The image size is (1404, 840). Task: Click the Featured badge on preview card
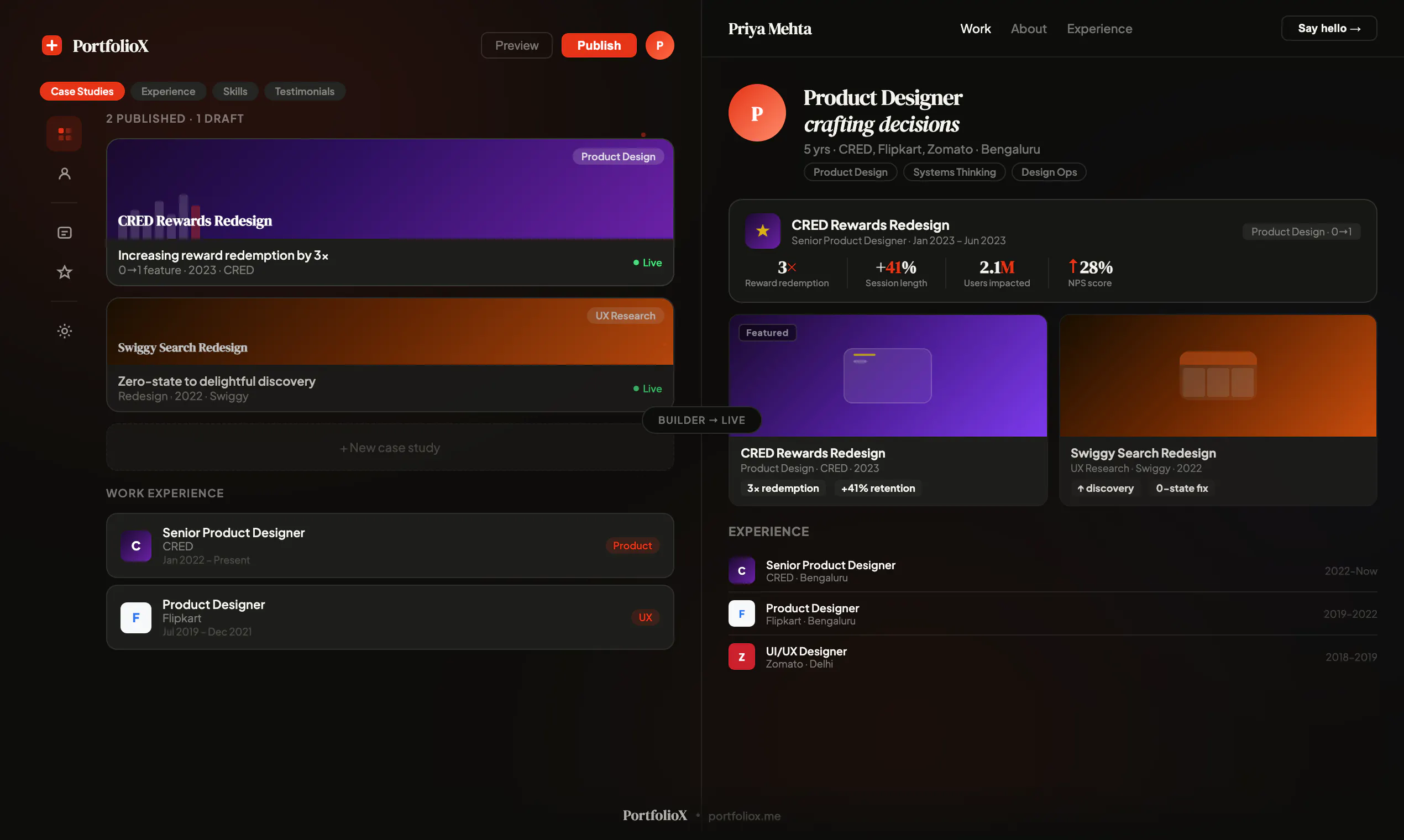pos(767,333)
